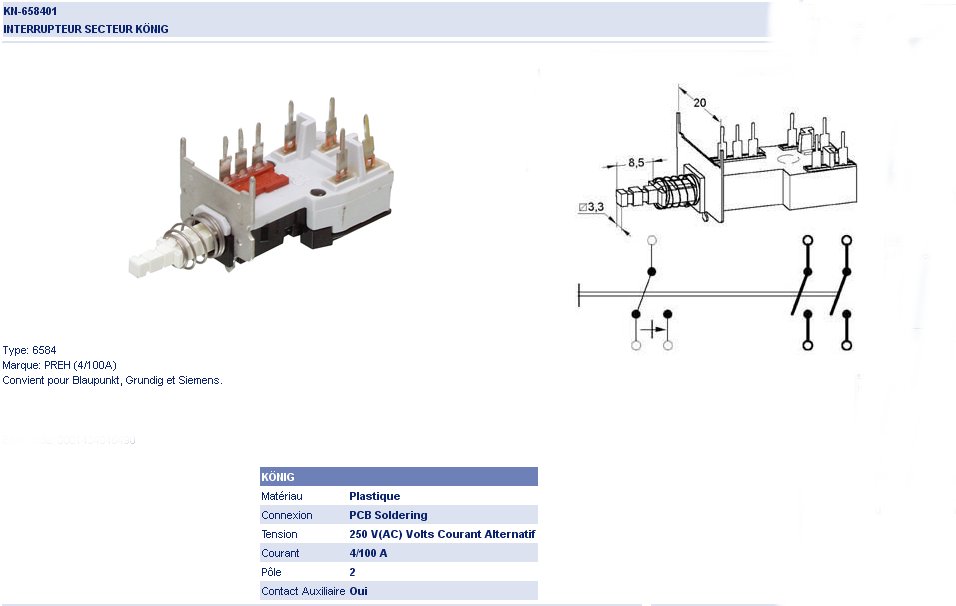This screenshot has height=606, width=956.
Task: Select the Matériau row label
Action: [282, 496]
